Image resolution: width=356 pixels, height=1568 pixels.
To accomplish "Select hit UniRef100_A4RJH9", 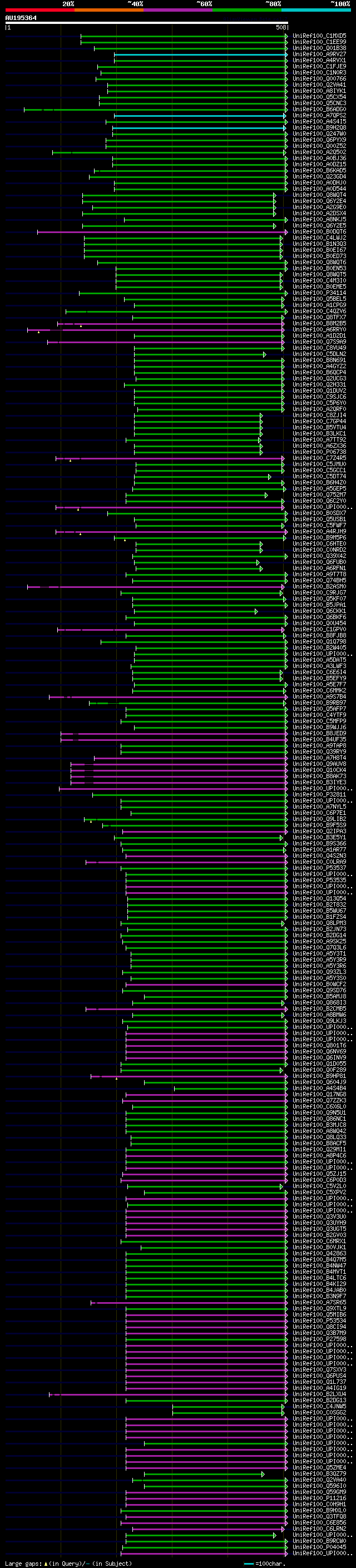I will [x=319, y=531].
